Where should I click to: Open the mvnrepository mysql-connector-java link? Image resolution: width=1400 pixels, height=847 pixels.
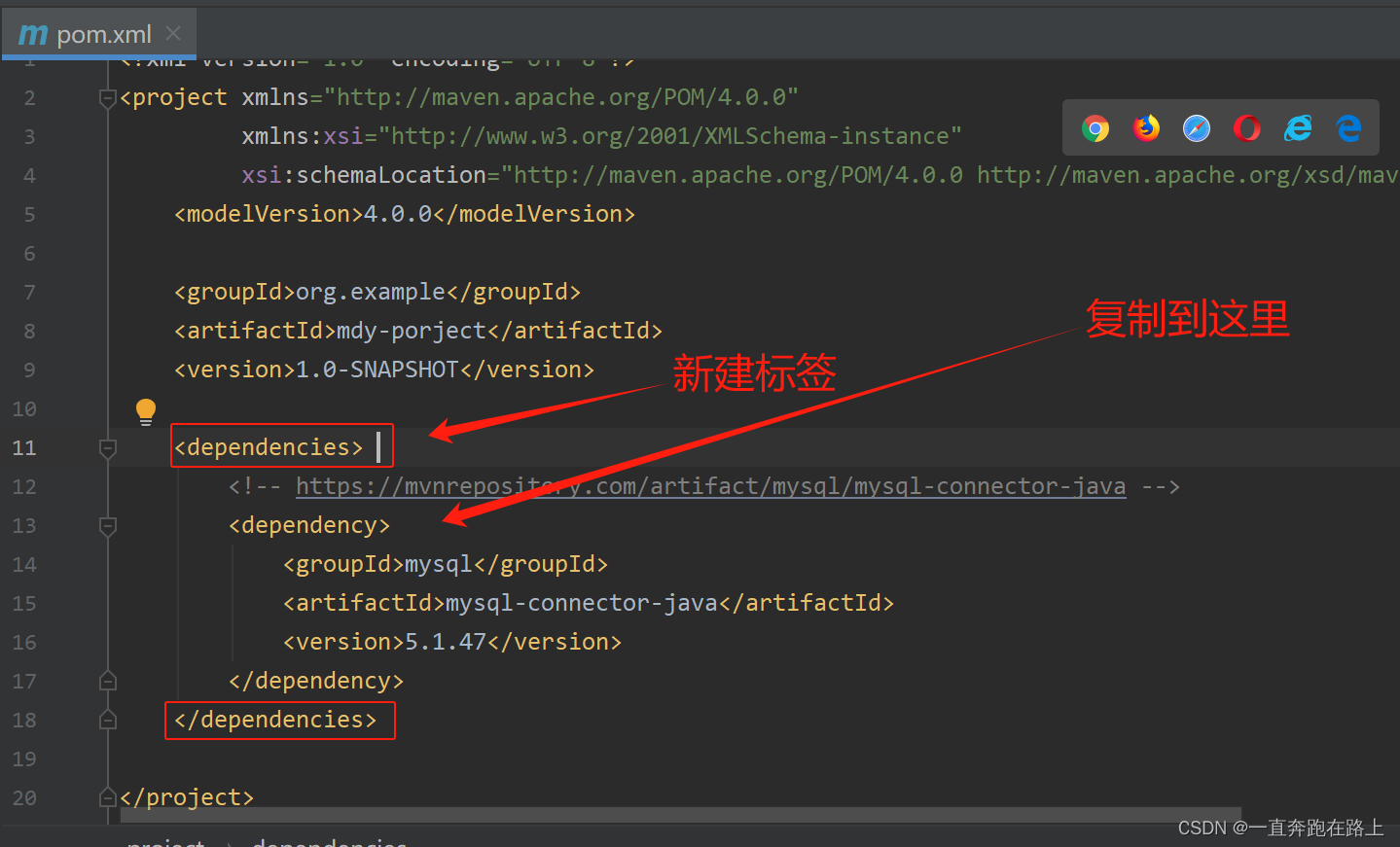point(710,486)
